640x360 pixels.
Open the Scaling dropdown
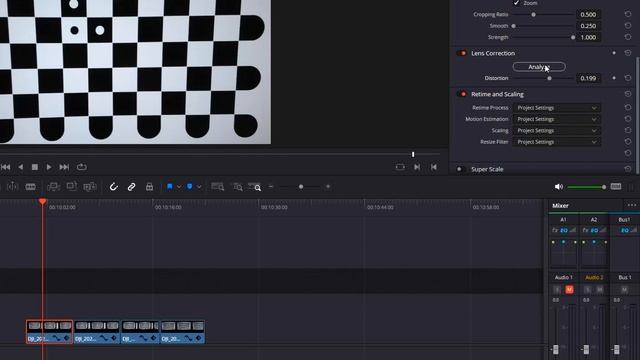[557, 131]
